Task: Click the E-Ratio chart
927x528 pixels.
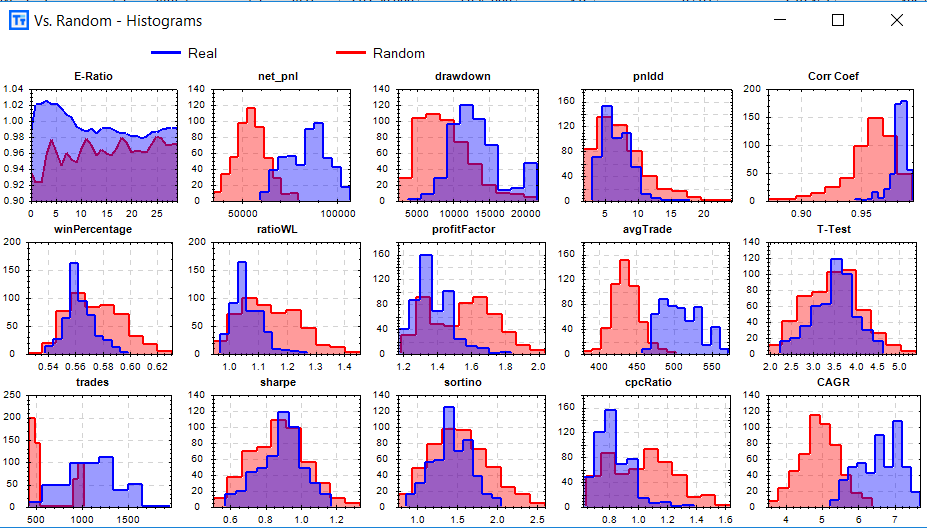Action: pos(103,145)
